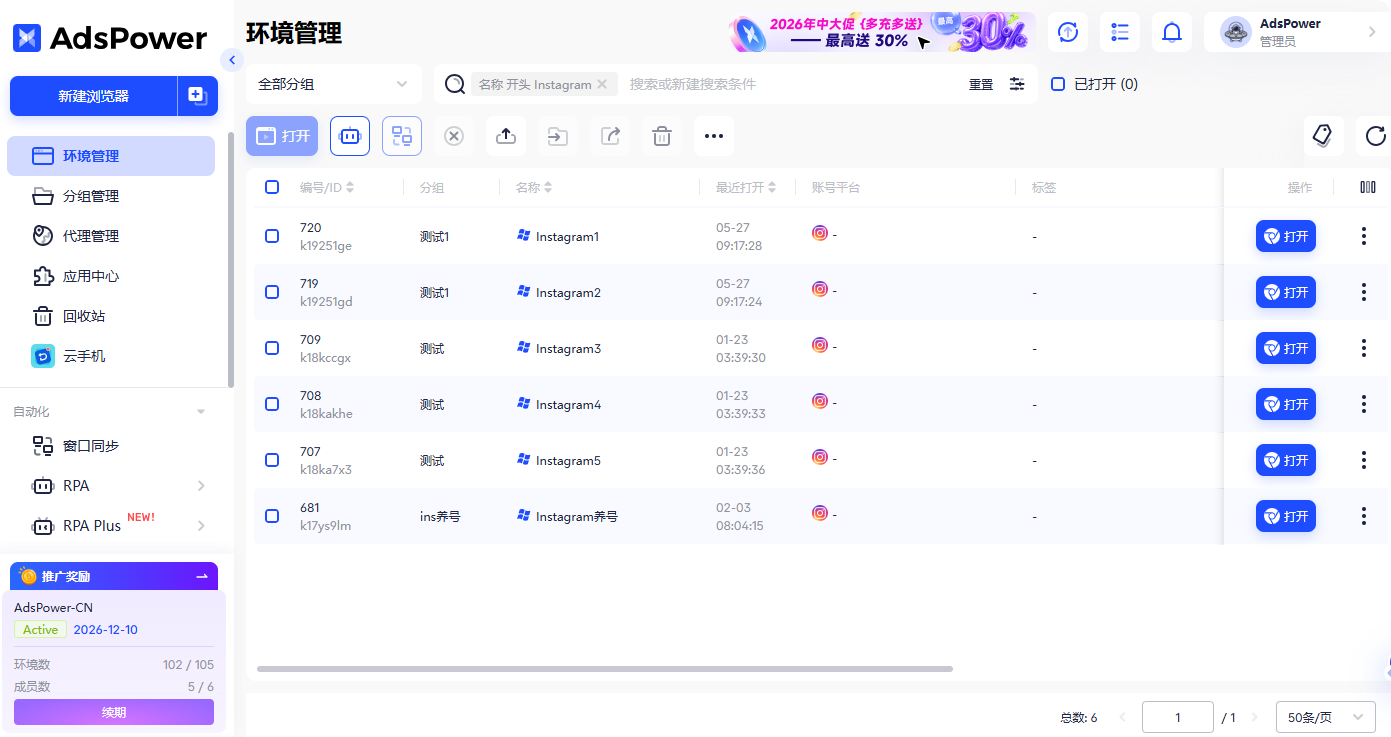
Task: Open the three-dot more actions toolbar menu
Action: (714, 136)
